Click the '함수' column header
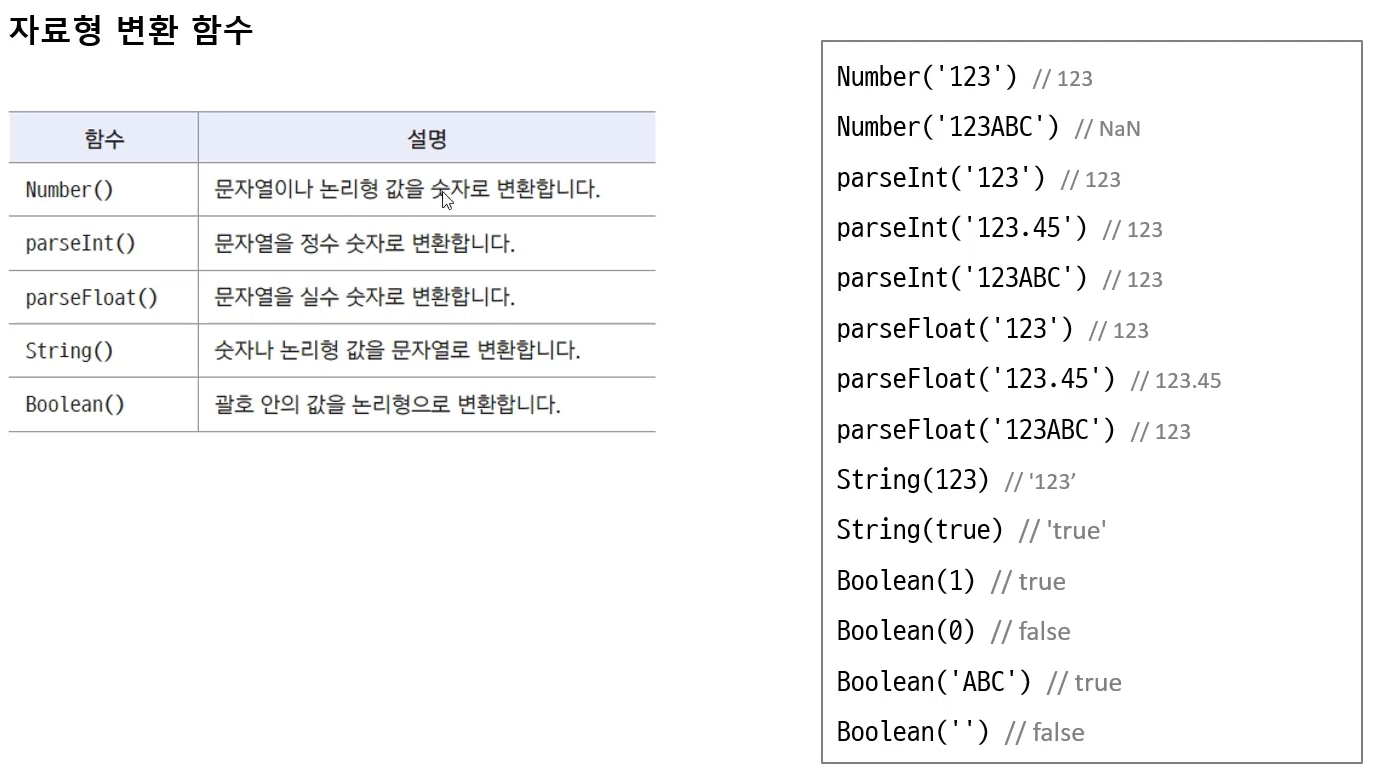This screenshot has height=775, width=1375. [x=104, y=138]
